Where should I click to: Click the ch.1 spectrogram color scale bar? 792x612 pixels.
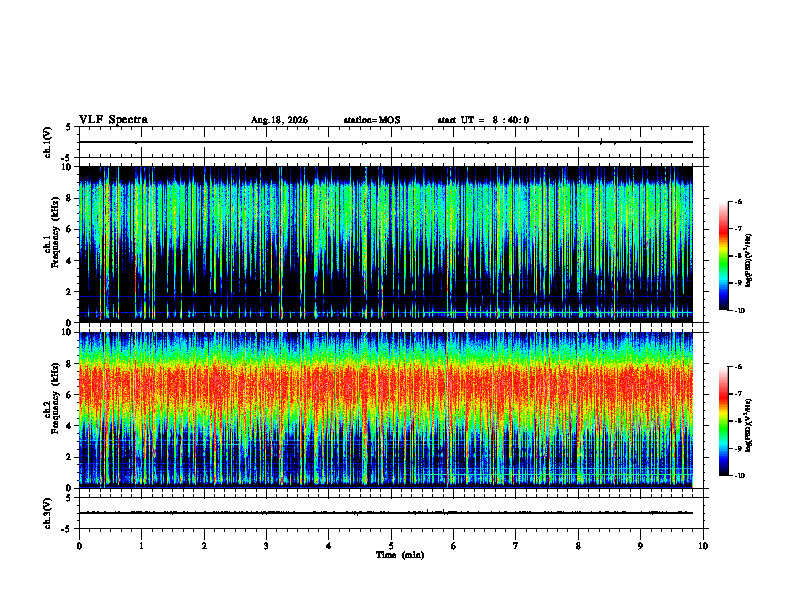point(723,256)
